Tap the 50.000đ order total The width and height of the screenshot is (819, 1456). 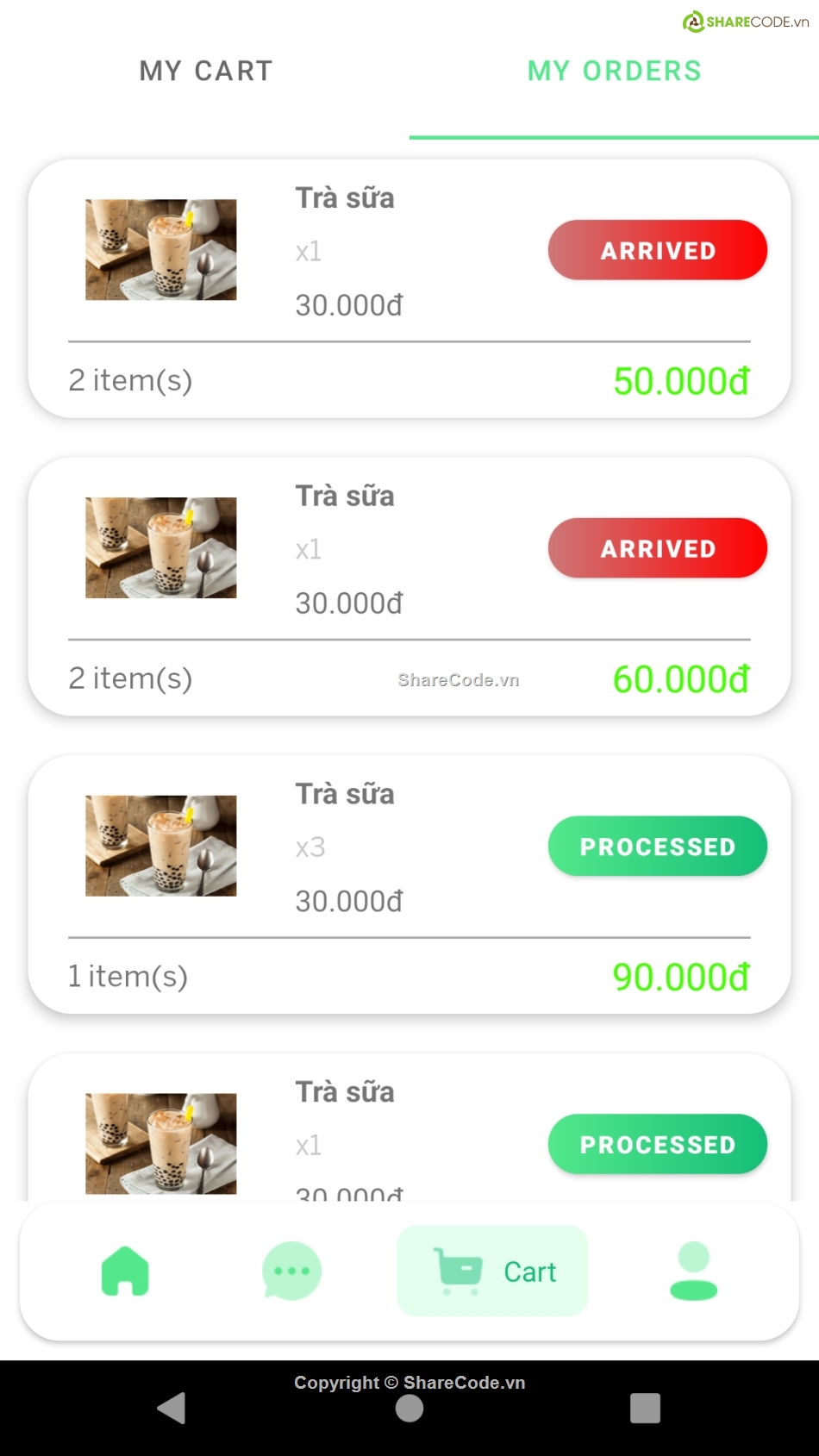click(680, 381)
